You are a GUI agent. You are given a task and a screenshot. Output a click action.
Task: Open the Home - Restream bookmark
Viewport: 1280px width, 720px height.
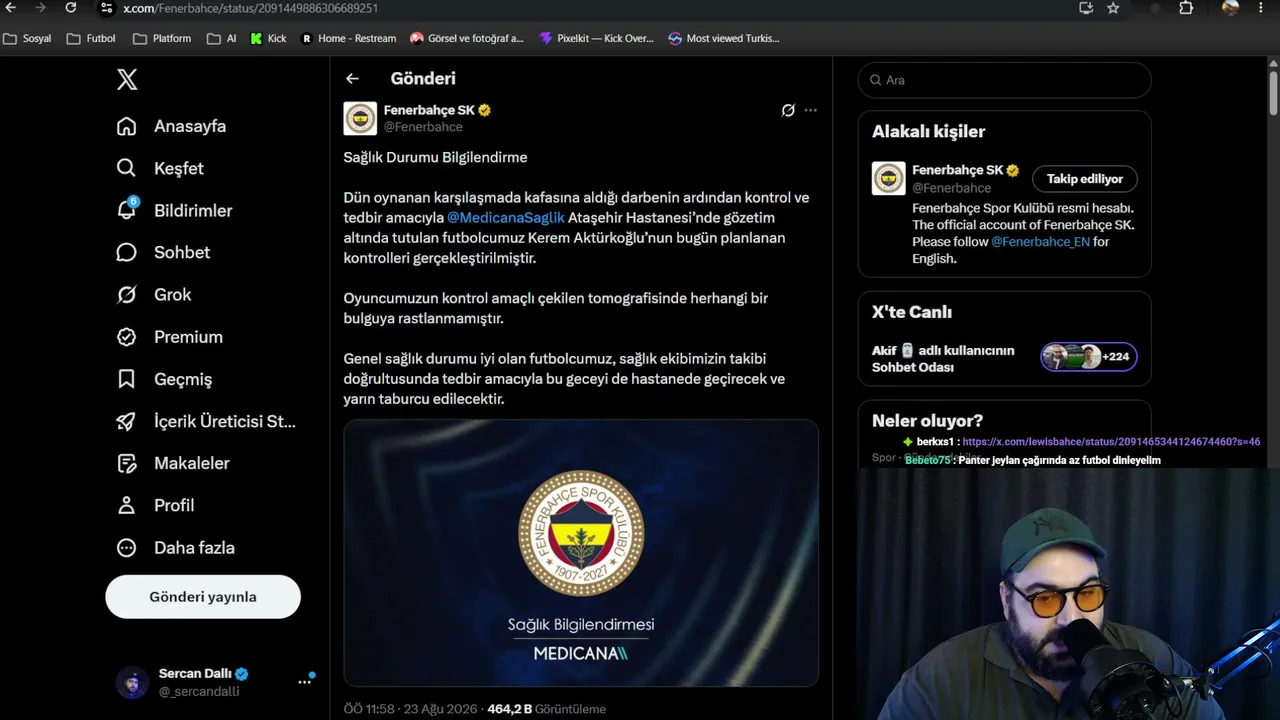coord(348,38)
